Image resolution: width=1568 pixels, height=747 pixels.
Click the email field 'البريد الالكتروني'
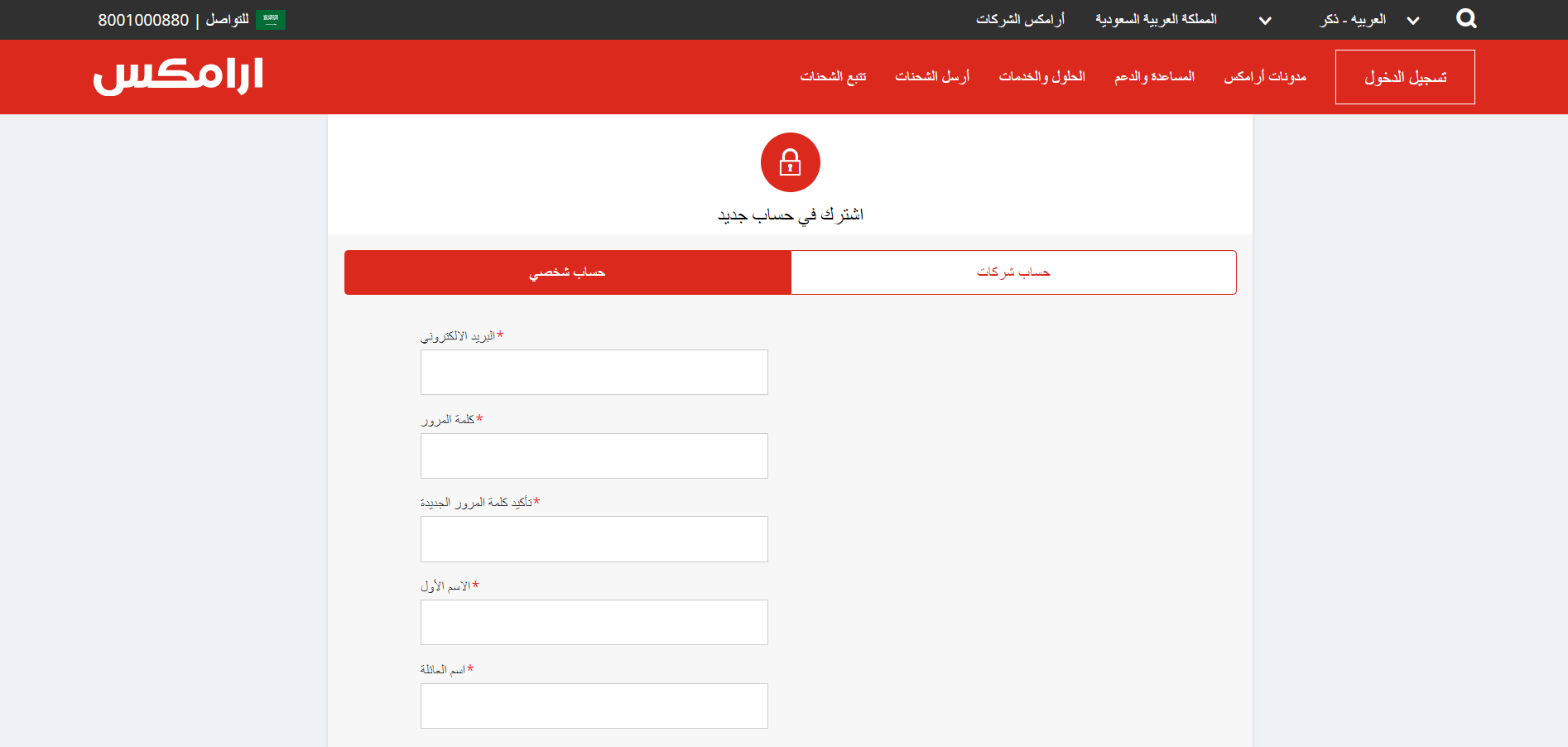(594, 372)
